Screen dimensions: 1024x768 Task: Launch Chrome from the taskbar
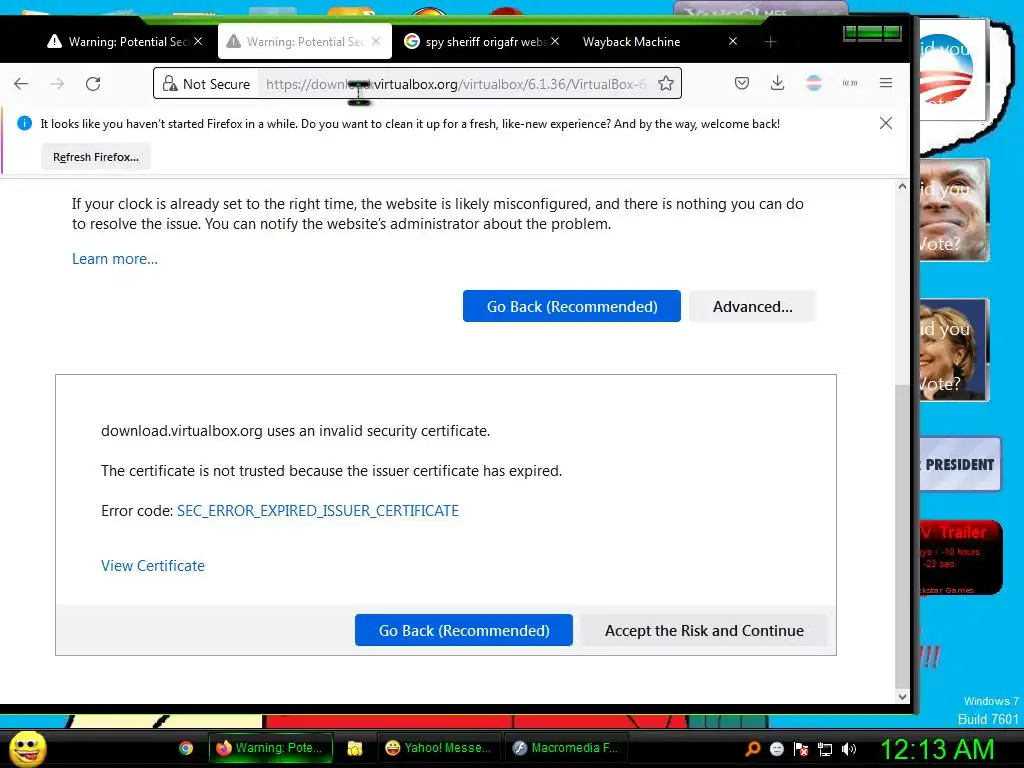click(186, 748)
